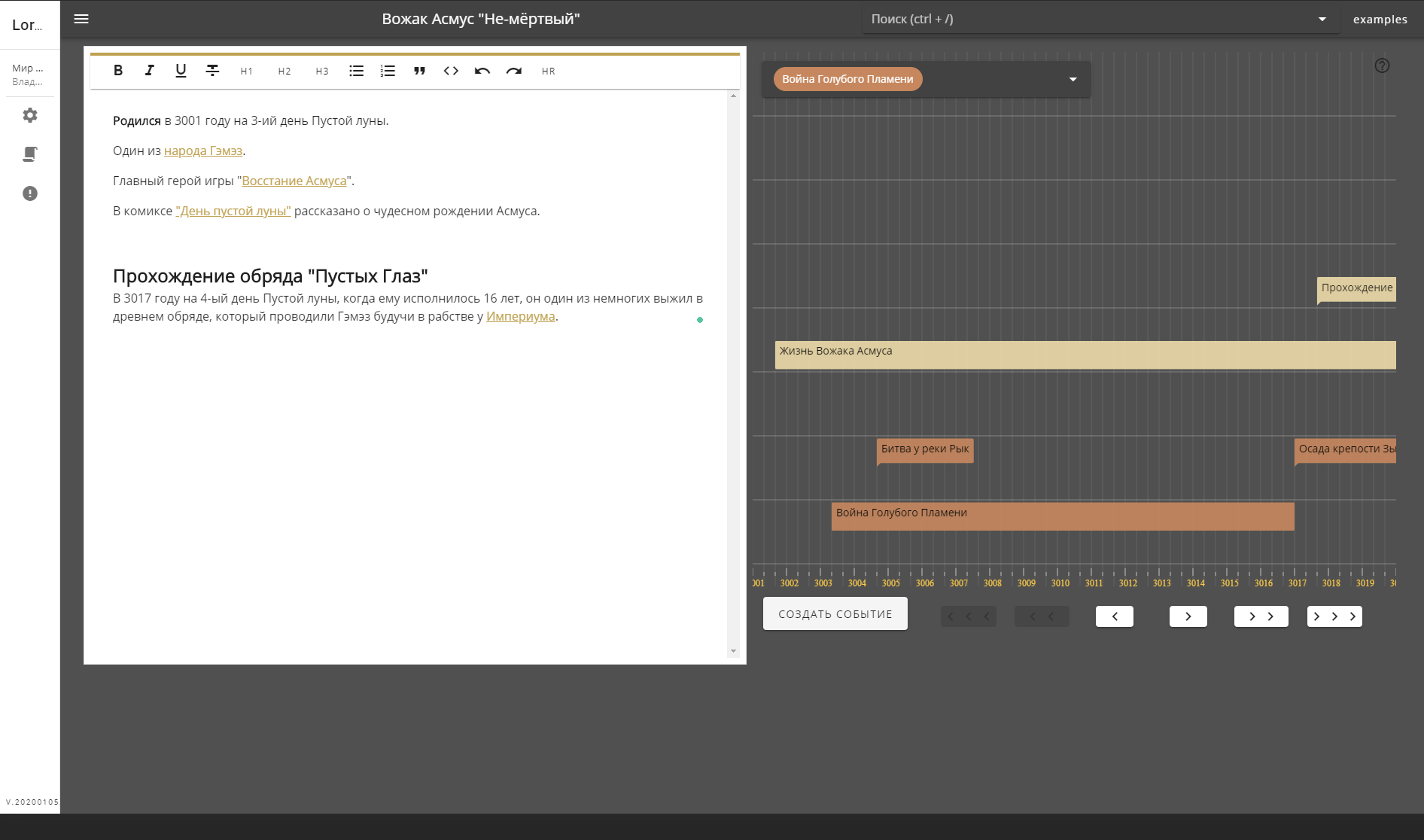Jump timeline forward triple arrow
Image resolution: width=1424 pixels, height=840 pixels.
pos(1334,616)
